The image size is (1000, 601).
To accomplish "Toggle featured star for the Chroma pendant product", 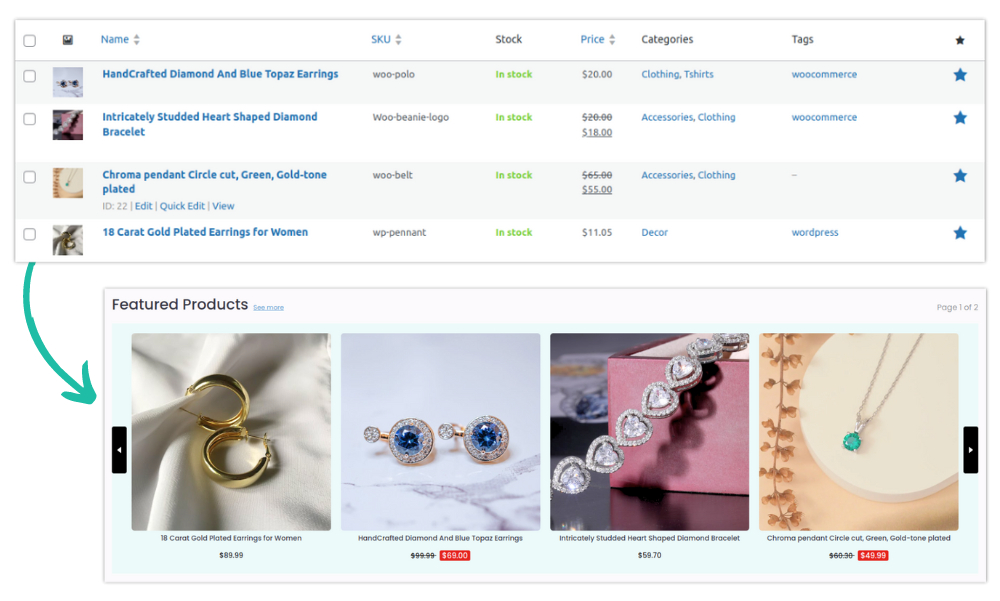I will tap(959, 174).
